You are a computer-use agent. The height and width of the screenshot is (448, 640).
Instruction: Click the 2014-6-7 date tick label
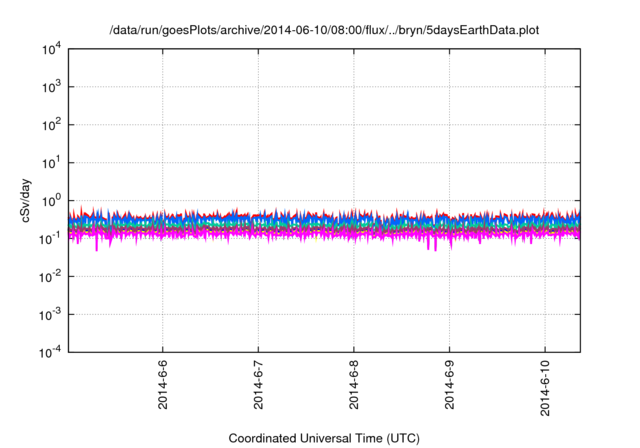coord(258,385)
